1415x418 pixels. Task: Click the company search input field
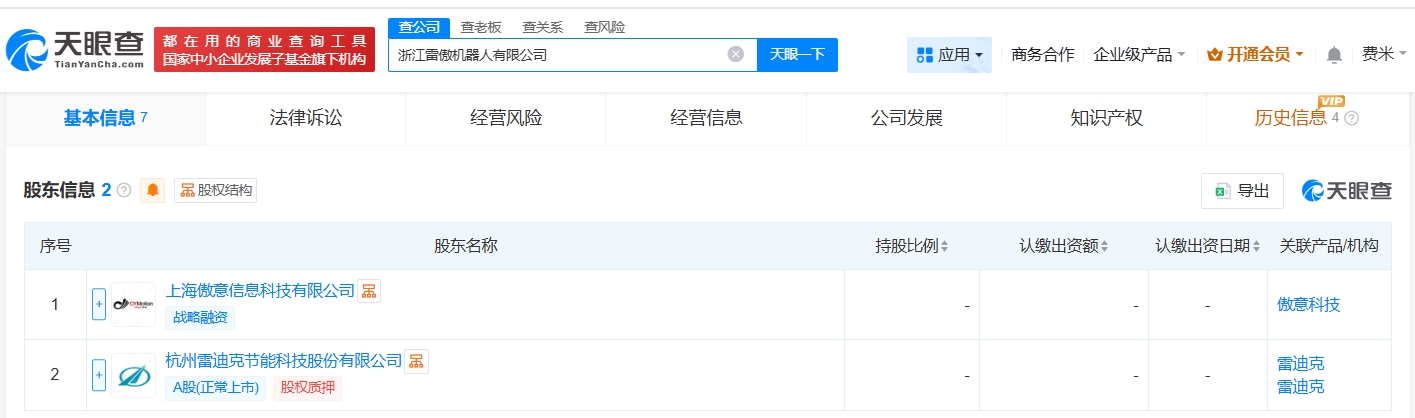tap(555, 55)
